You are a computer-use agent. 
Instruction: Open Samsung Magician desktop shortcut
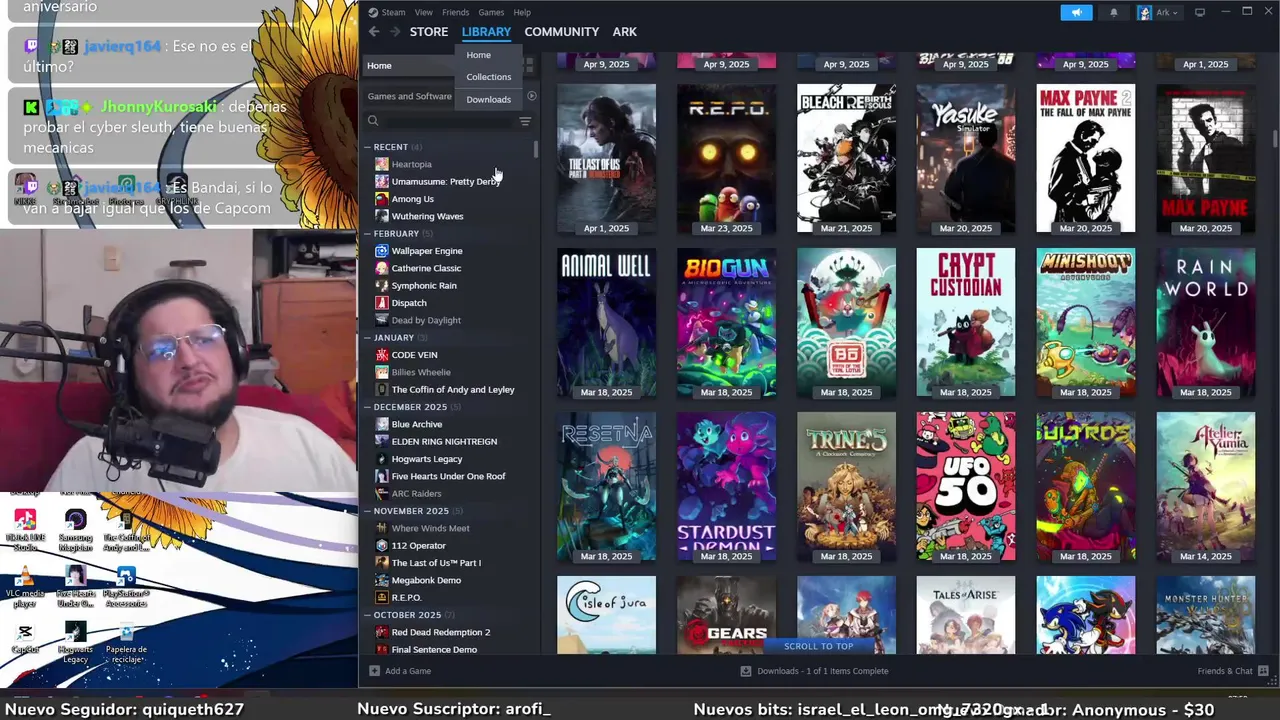tap(76, 530)
